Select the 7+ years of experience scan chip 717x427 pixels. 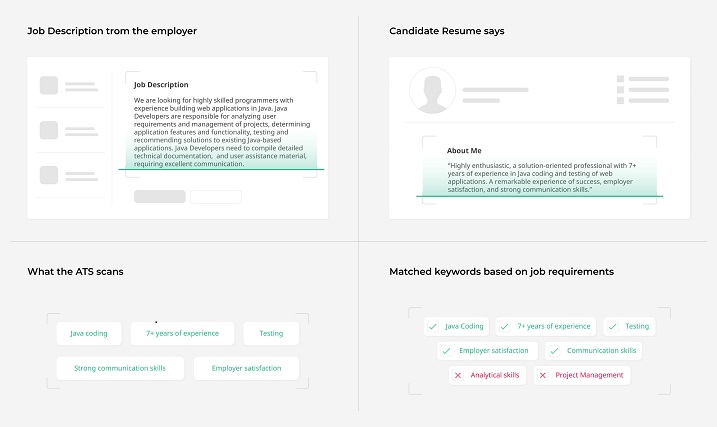pyautogui.click(x=183, y=333)
